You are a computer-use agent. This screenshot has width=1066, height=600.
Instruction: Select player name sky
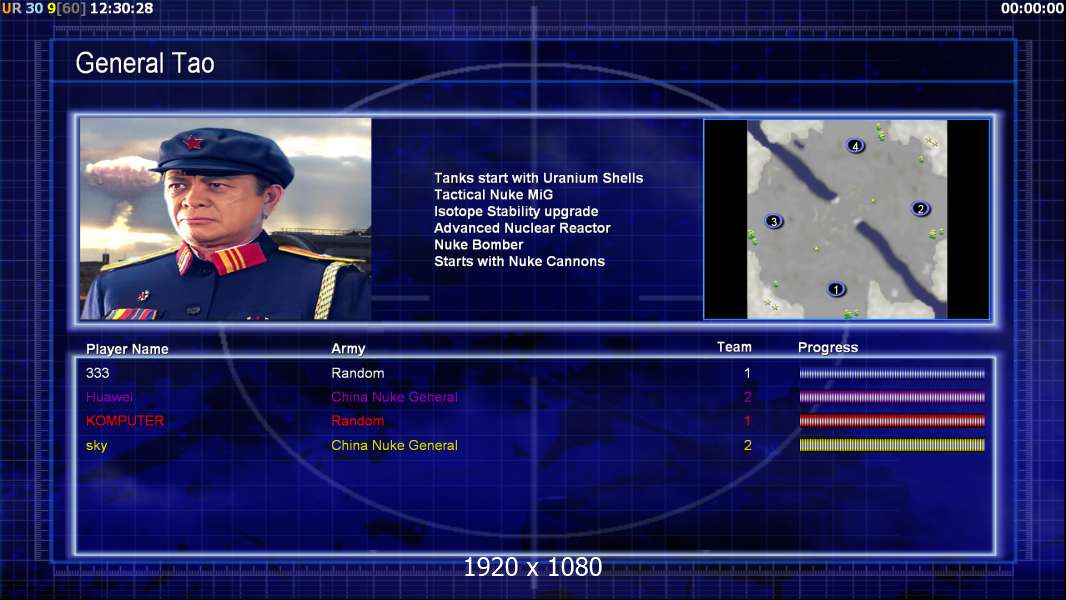(x=97, y=446)
